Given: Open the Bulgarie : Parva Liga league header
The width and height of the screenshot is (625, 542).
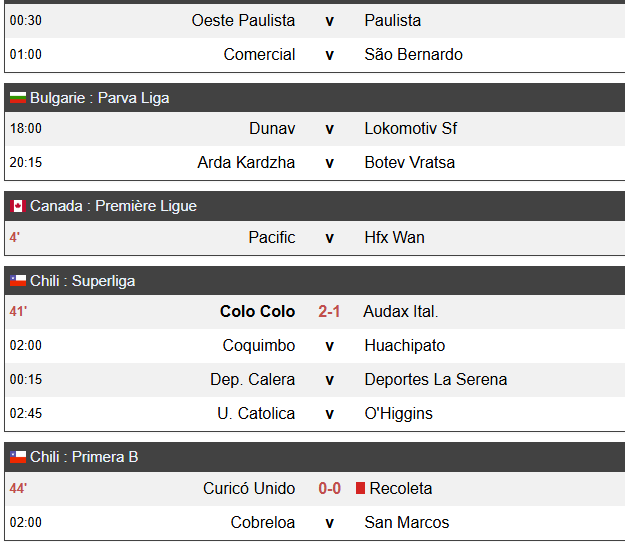Looking at the screenshot, I should pyautogui.click(x=315, y=98).
